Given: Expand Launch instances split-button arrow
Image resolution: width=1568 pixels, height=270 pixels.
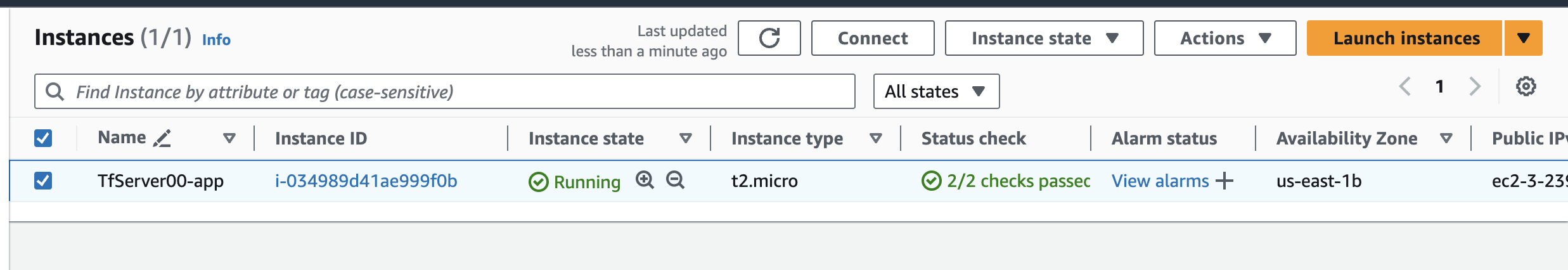Looking at the screenshot, I should pos(1524,39).
